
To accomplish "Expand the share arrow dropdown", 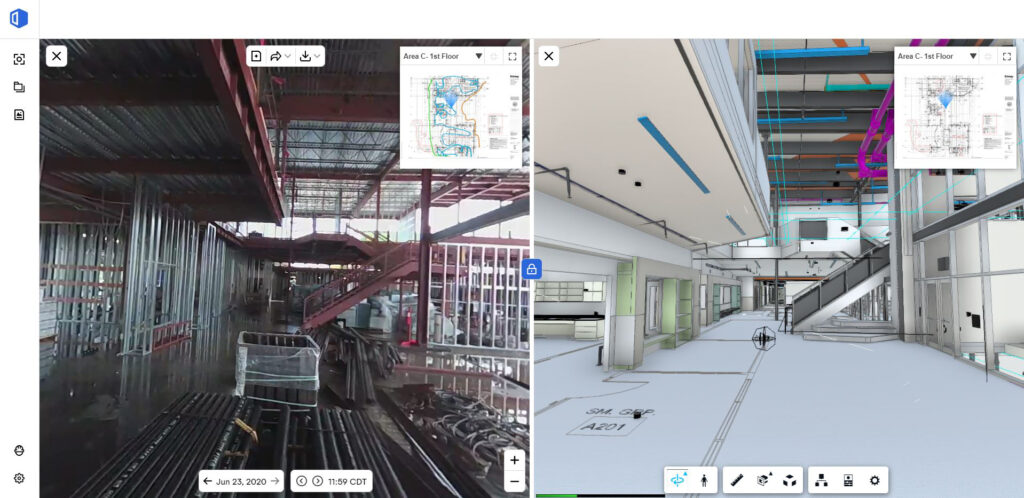I will [x=280, y=56].
